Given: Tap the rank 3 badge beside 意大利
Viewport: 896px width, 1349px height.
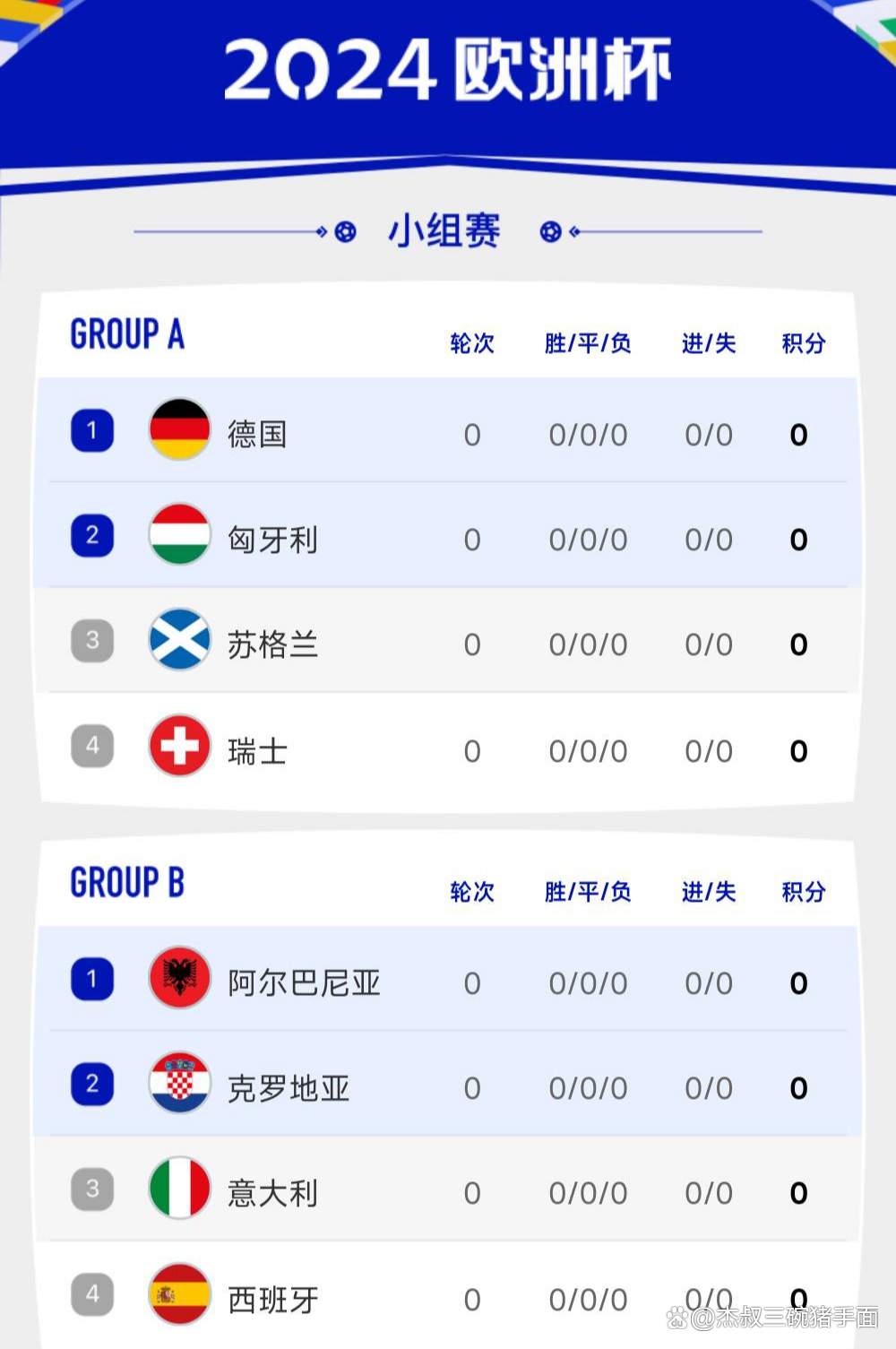Looking at the screenshot, I should (92, 1189).
